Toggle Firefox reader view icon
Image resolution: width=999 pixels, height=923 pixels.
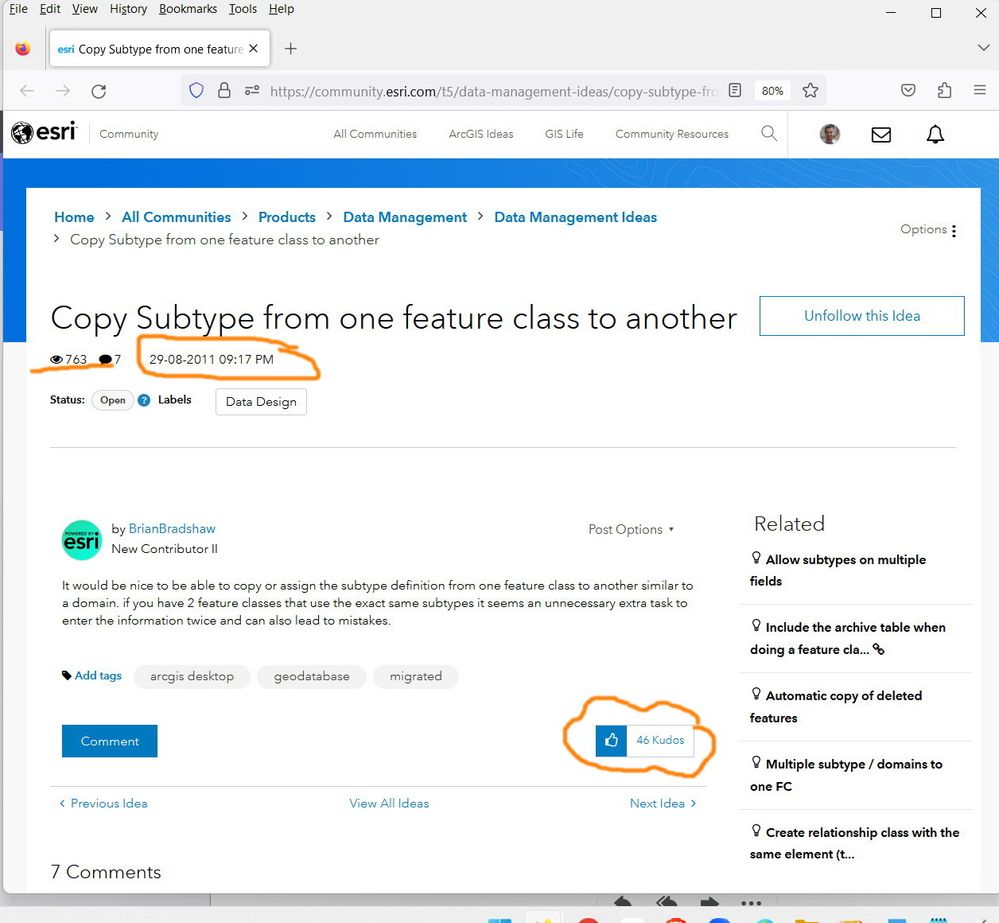735,91
